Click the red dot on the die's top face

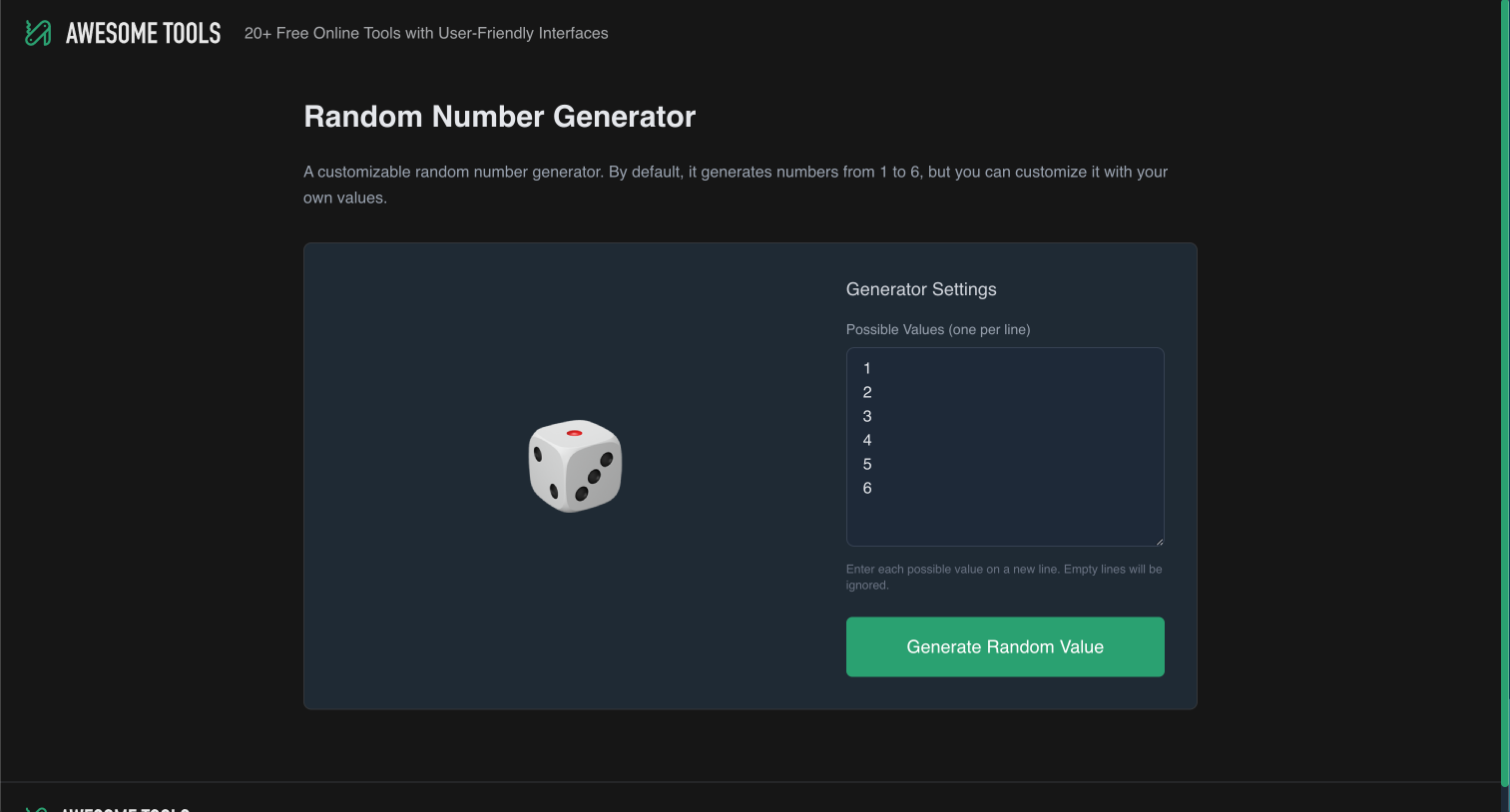[574, 433]
